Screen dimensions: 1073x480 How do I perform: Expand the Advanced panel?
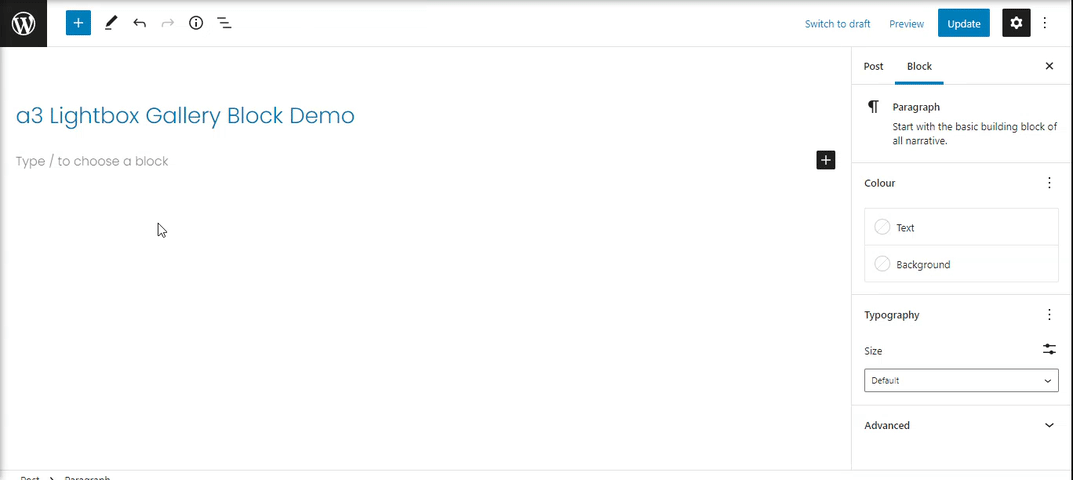pyautogui.click(x=961, y=425)
